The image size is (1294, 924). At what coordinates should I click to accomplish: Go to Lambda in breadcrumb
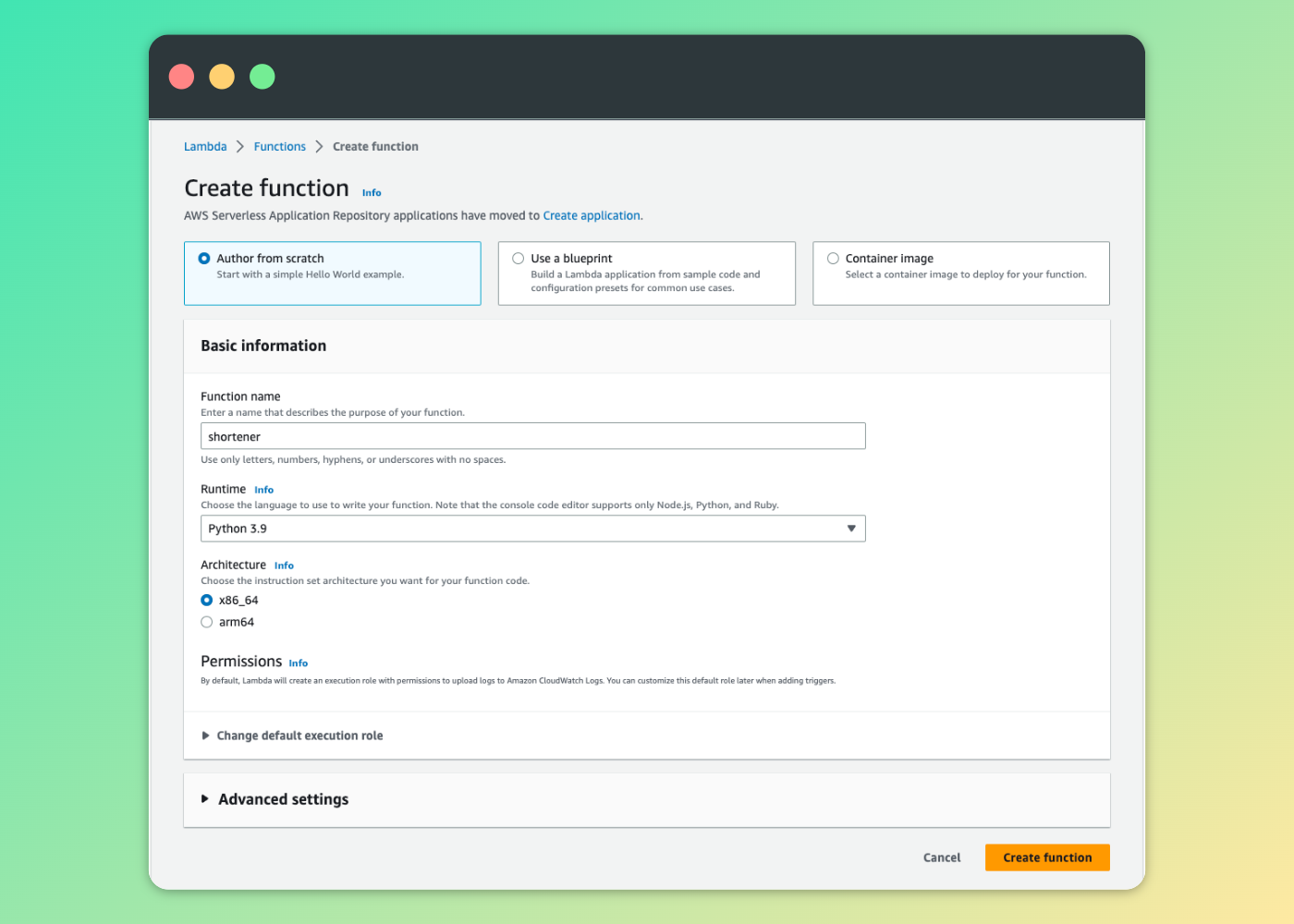[x=205, y=147]
